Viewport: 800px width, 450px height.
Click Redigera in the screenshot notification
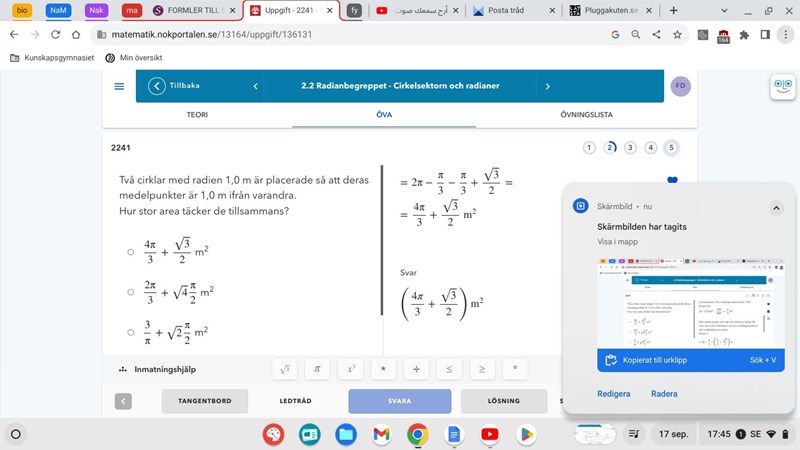614,394
